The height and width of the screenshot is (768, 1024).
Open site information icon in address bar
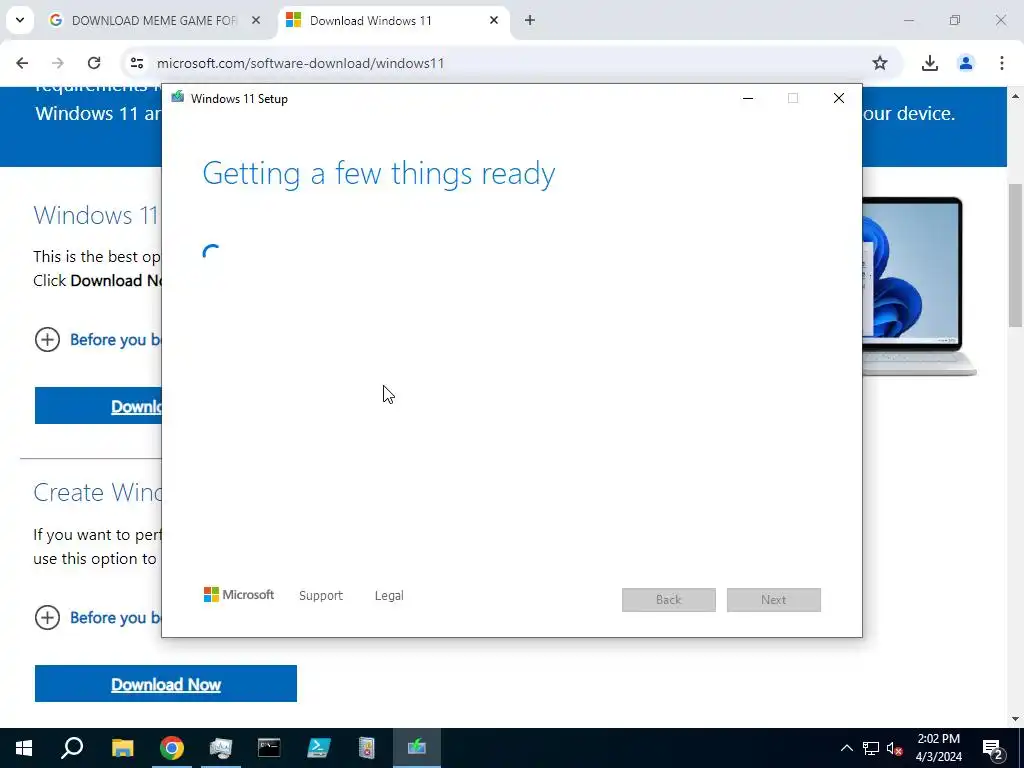(136, 63)
